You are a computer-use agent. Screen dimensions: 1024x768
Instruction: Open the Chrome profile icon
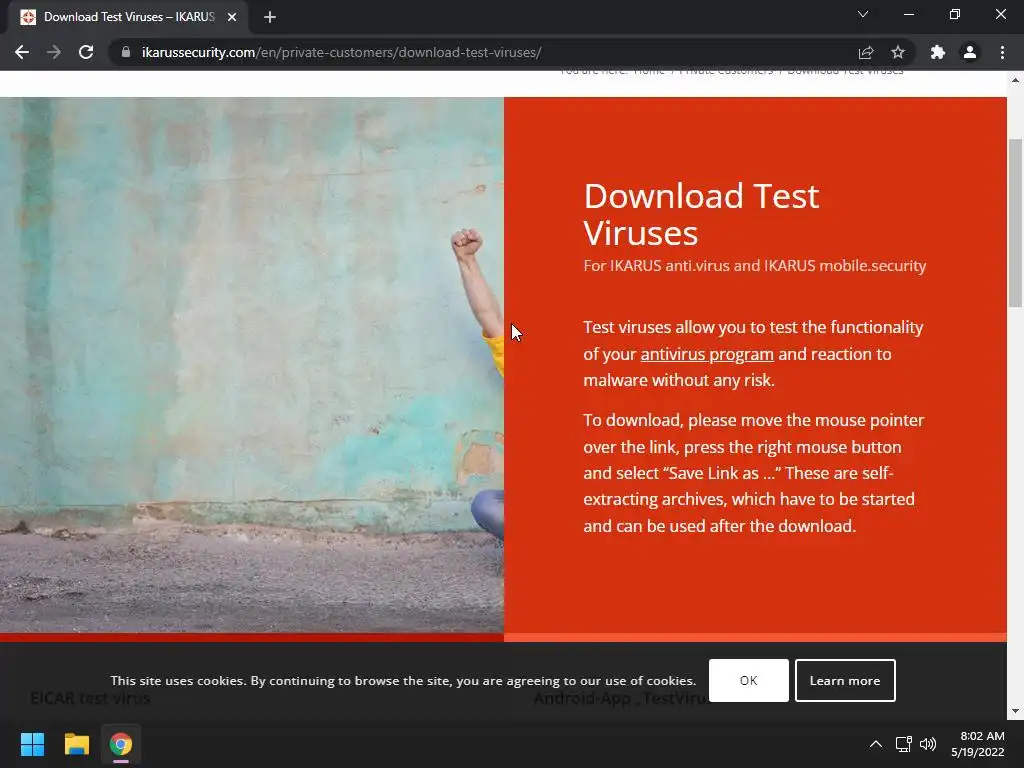[x=970, y=52]
